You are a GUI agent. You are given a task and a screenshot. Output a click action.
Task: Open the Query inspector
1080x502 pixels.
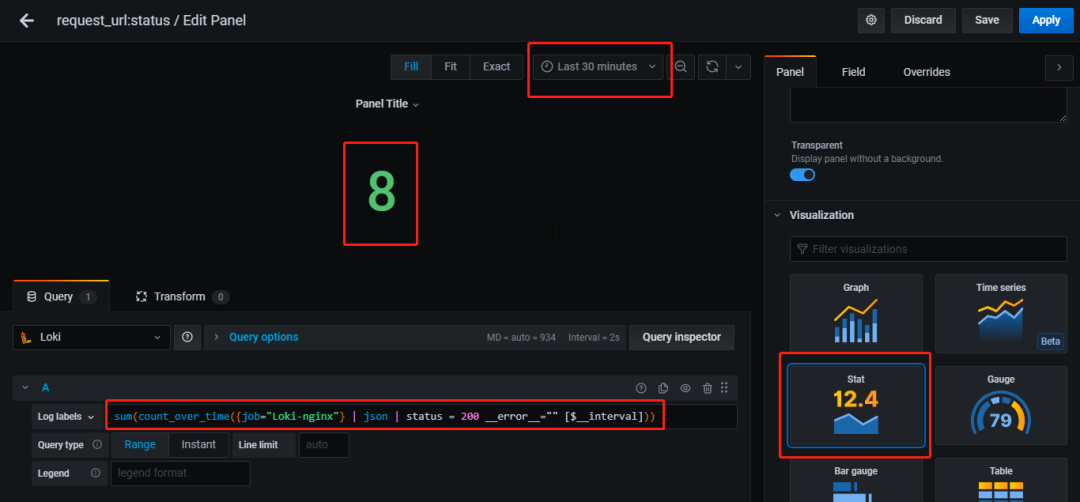point(681,337)
